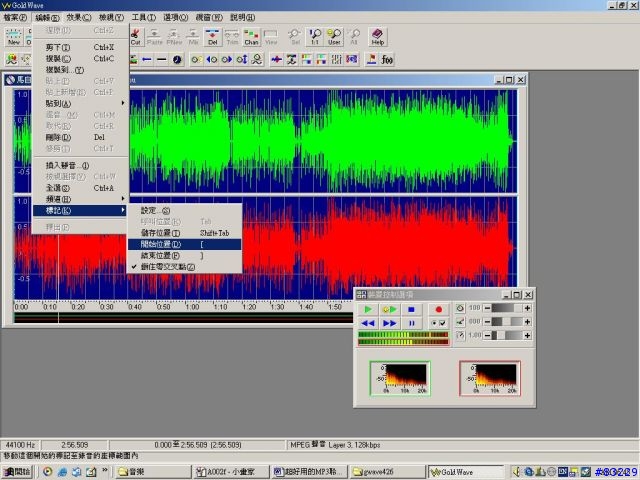The width and height of the screenshot is (640, 480).
Task: Choose 全選(S) Ctrl+A from edit menu
Action: (80, 188)
